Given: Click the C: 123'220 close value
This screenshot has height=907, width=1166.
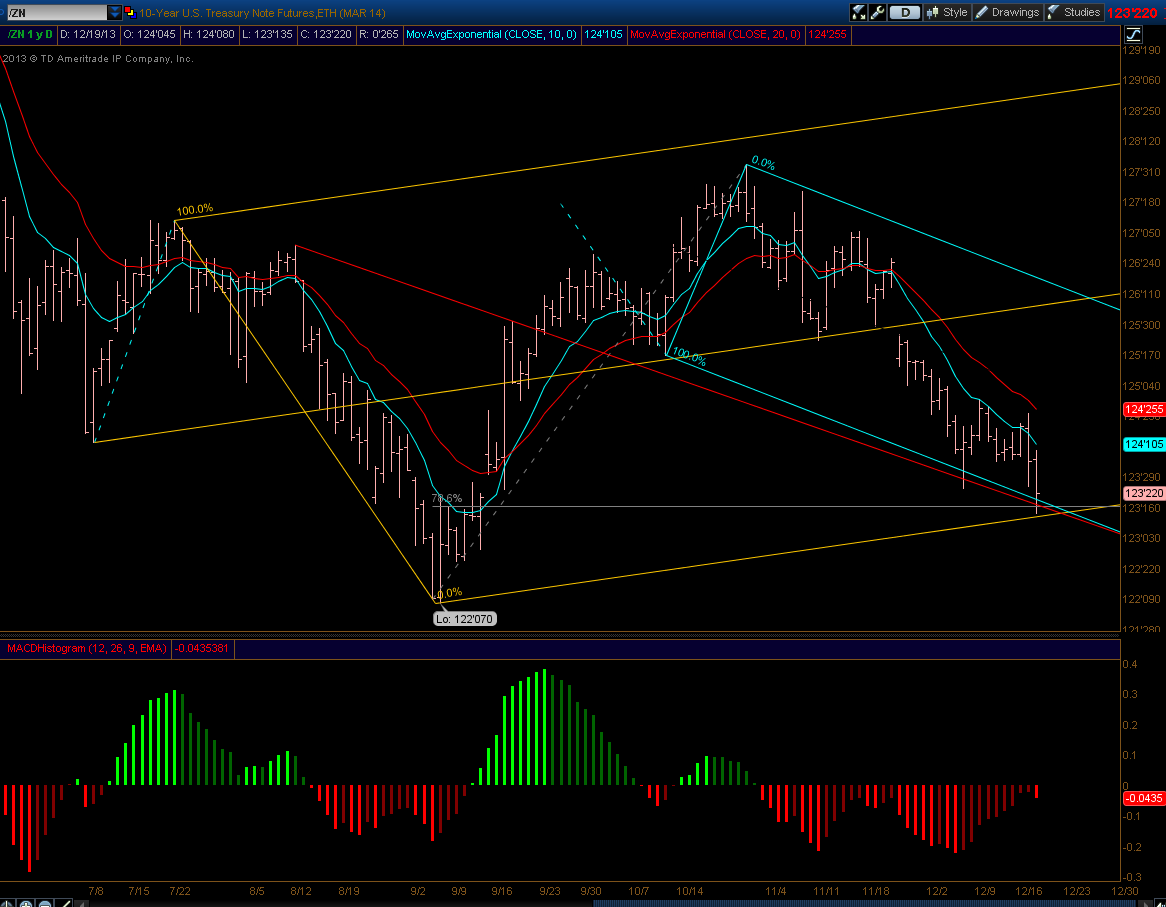Looking at the screenshot, I should pyautogui.click(x=326, y=34).
